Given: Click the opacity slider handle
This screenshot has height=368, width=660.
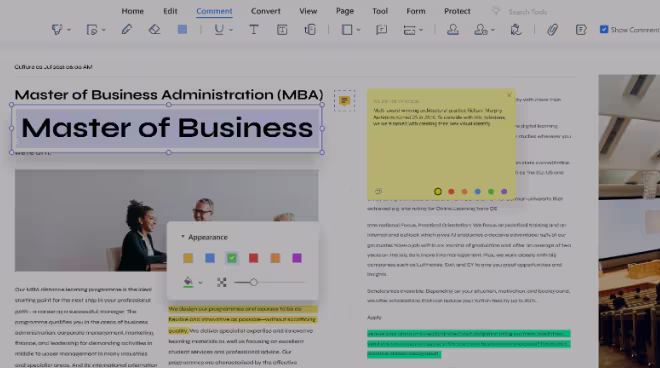Looking at the screenshot, I should (253, 282).
